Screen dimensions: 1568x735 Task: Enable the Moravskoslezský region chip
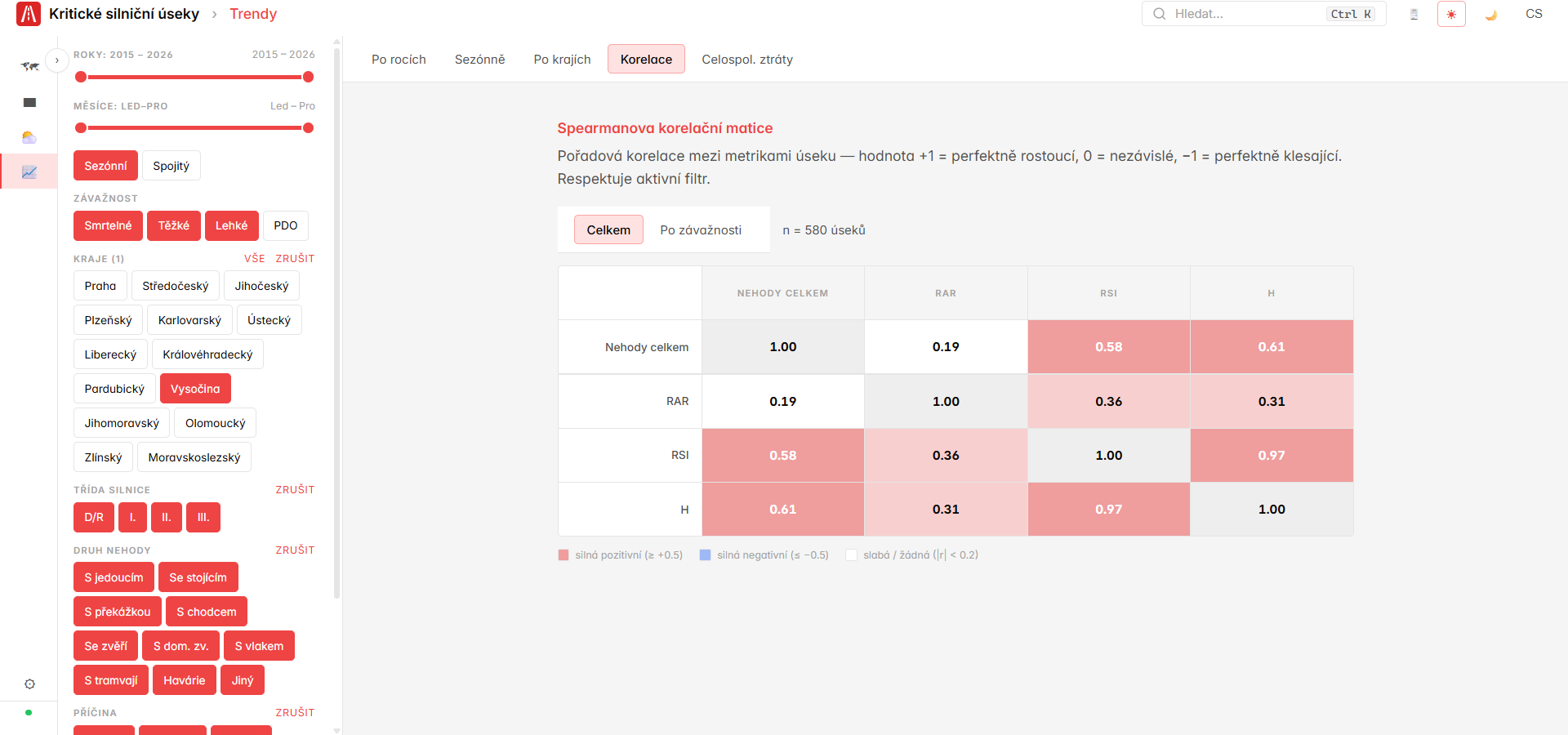194,457
